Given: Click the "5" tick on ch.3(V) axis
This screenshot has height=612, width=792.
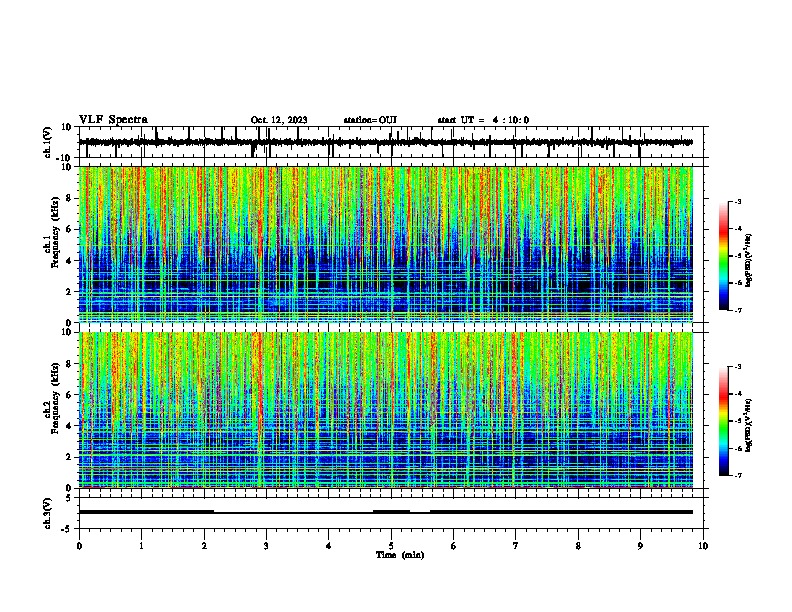Looking at the screenshot, I should click(69, 498).
